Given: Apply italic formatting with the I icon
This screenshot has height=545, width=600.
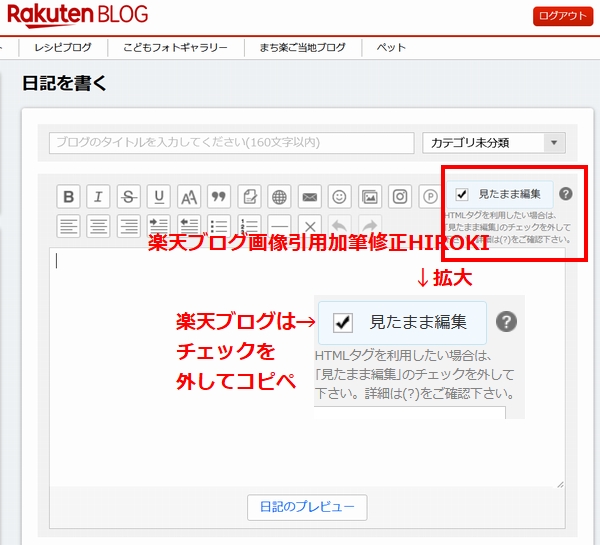Looking at the screenshot, I should tap(98, 197).
